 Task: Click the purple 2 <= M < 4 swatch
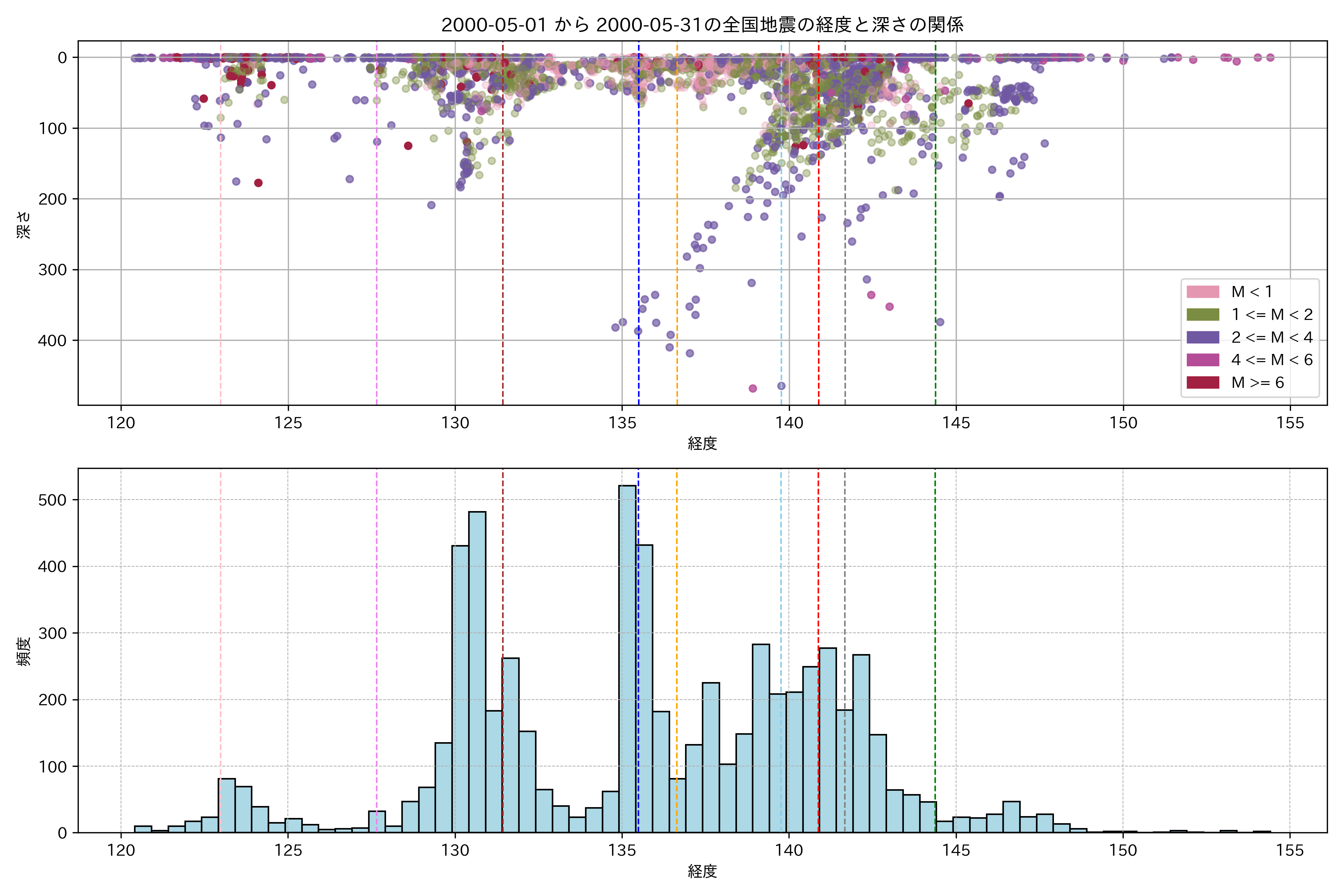click(x=1203, y=337)
